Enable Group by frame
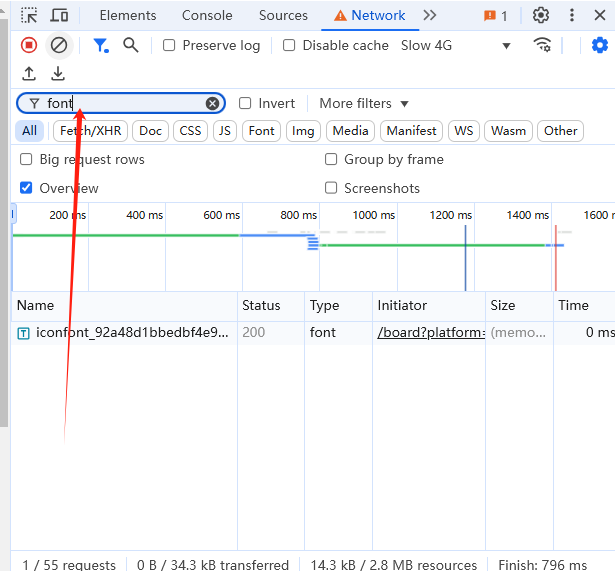This screenshot has width=615, height=571. [331, 159]
